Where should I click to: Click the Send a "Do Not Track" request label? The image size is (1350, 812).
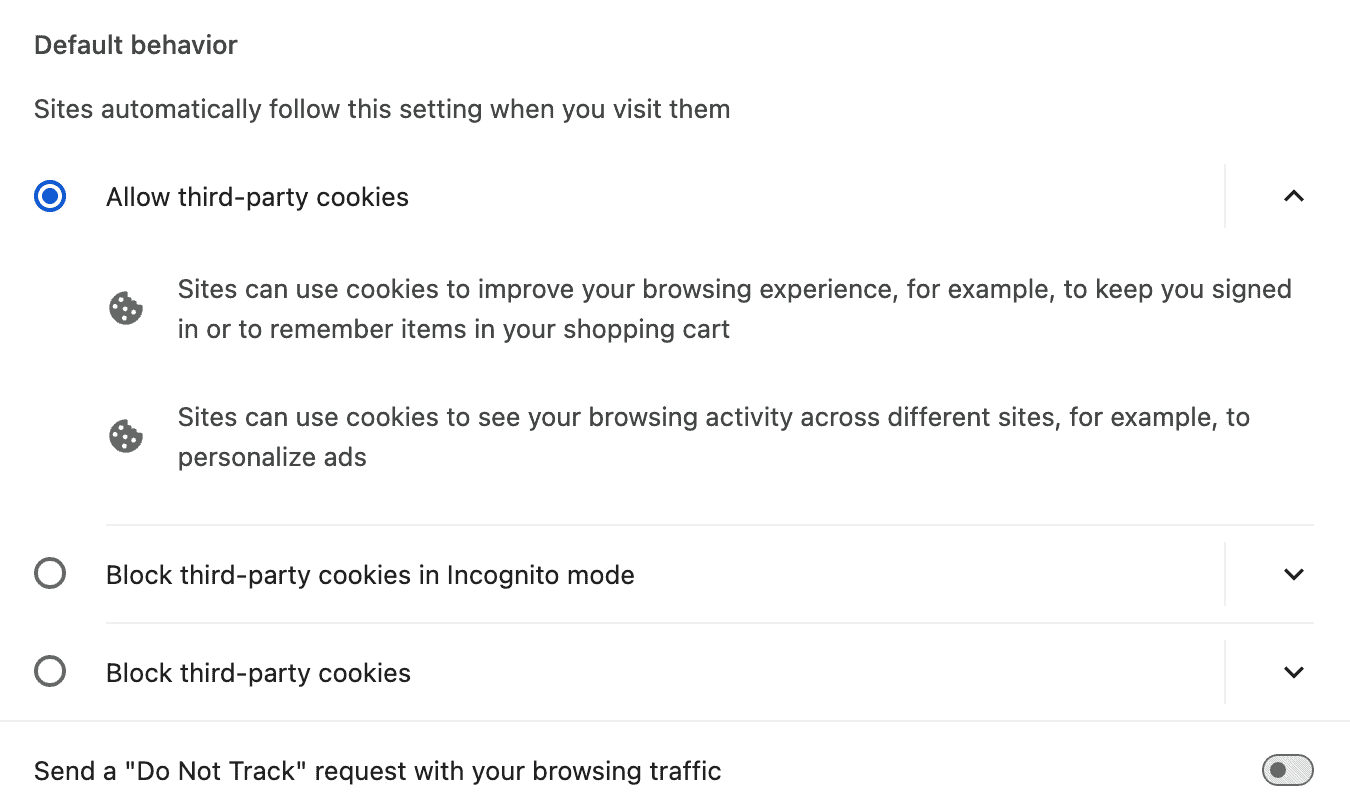pos(377,771)
